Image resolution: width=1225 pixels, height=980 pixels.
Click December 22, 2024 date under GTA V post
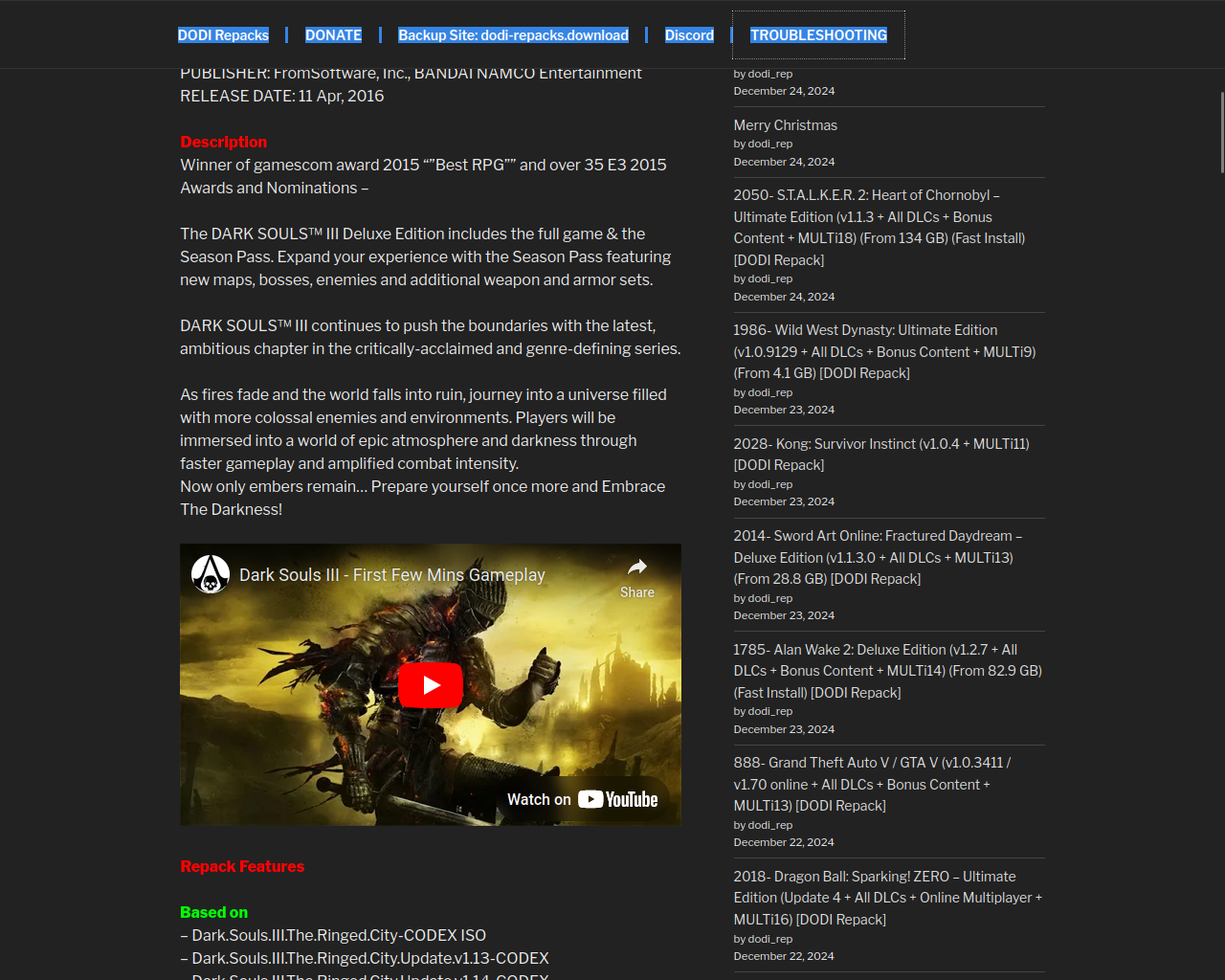tap(784, 842)
